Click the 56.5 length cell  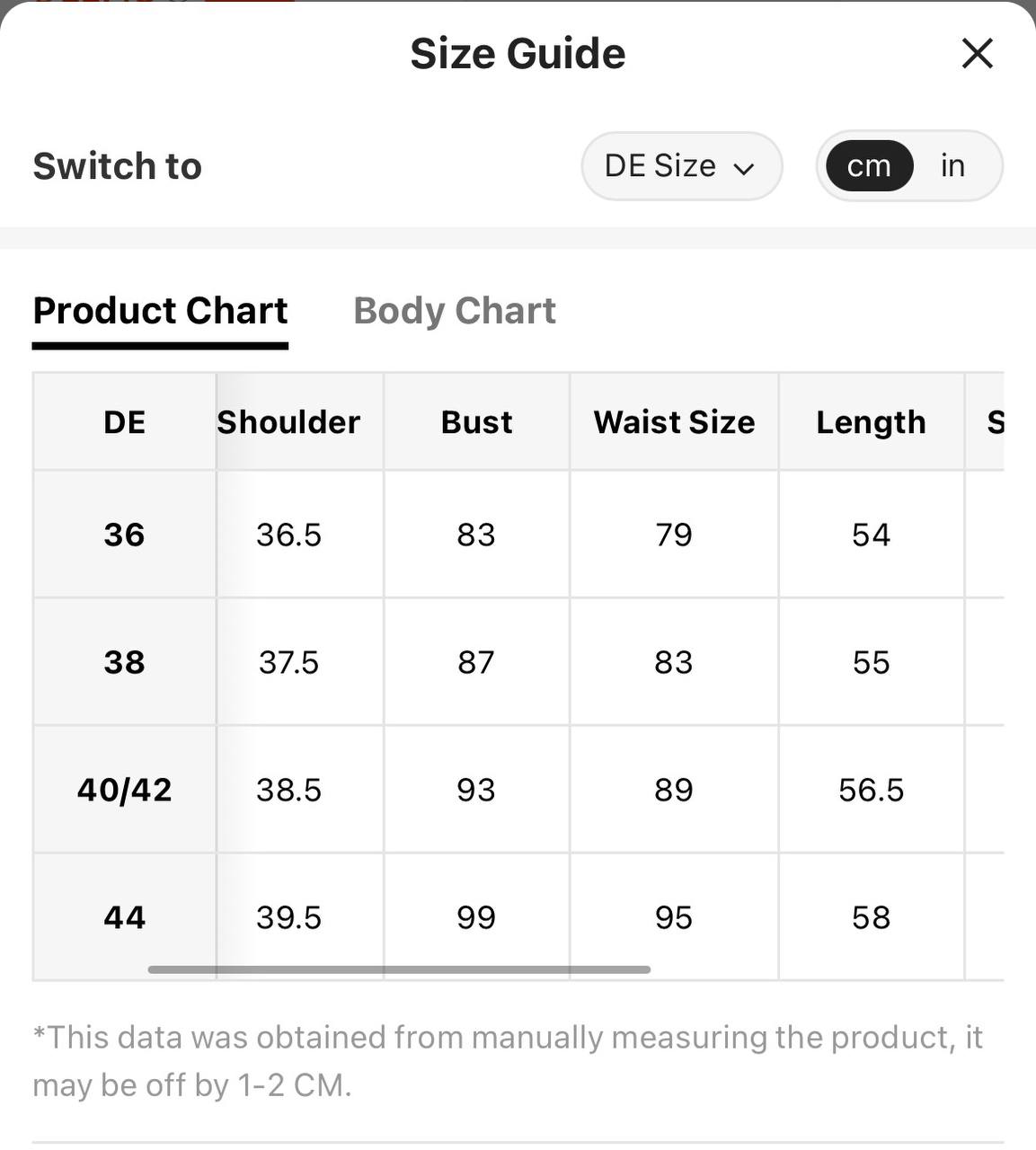[x=871, y=790]
